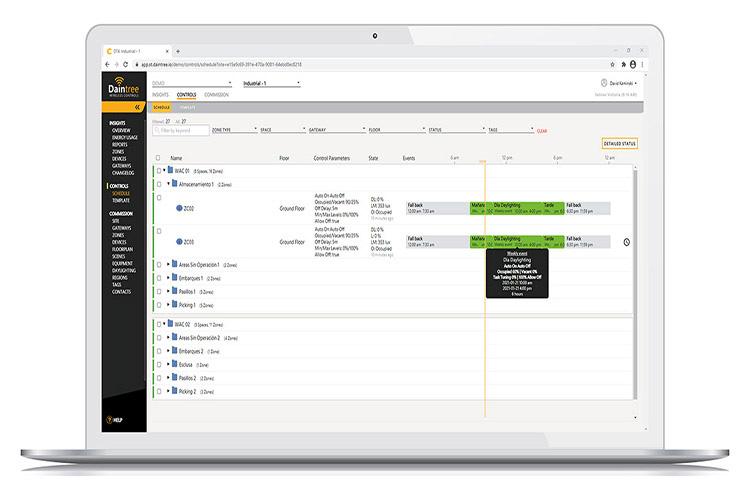Click the Areas Sin Operación 1 folder icon
The height and width of the screenshot is (500, 750).
(175, 264)
